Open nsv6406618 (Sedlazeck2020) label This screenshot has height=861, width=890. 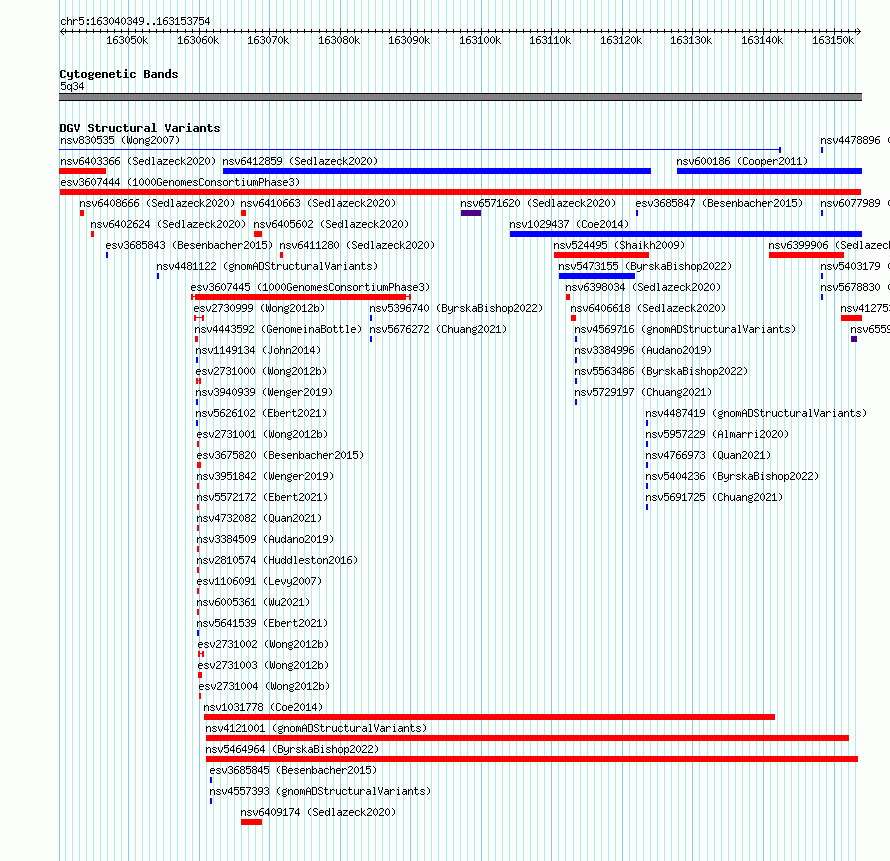(648, 308)
